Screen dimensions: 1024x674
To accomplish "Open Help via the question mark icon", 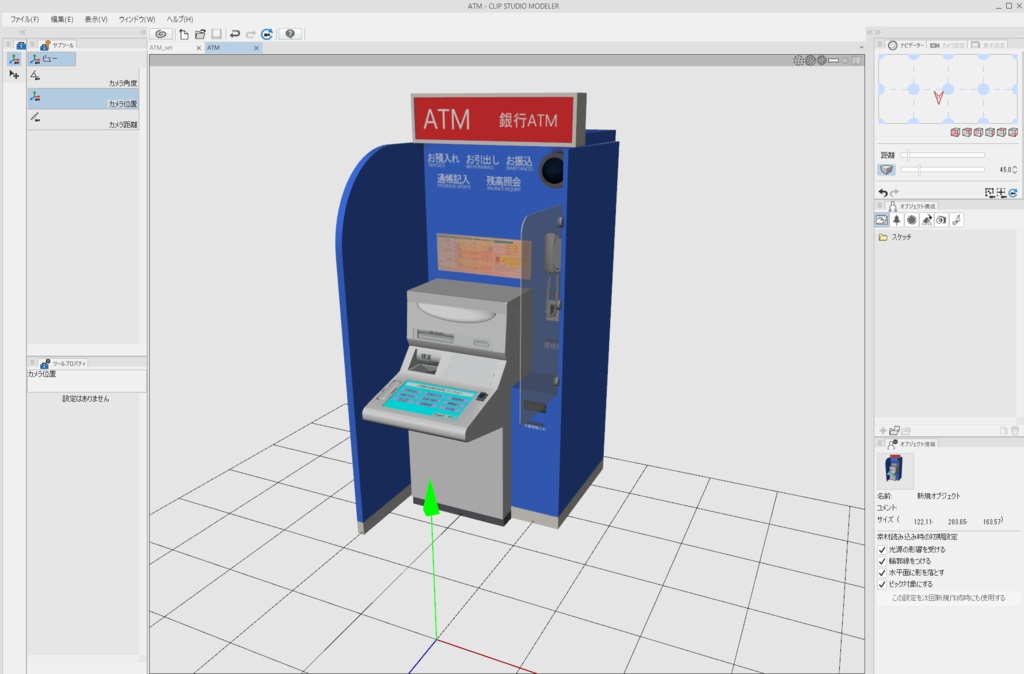I will pos(289,33).
